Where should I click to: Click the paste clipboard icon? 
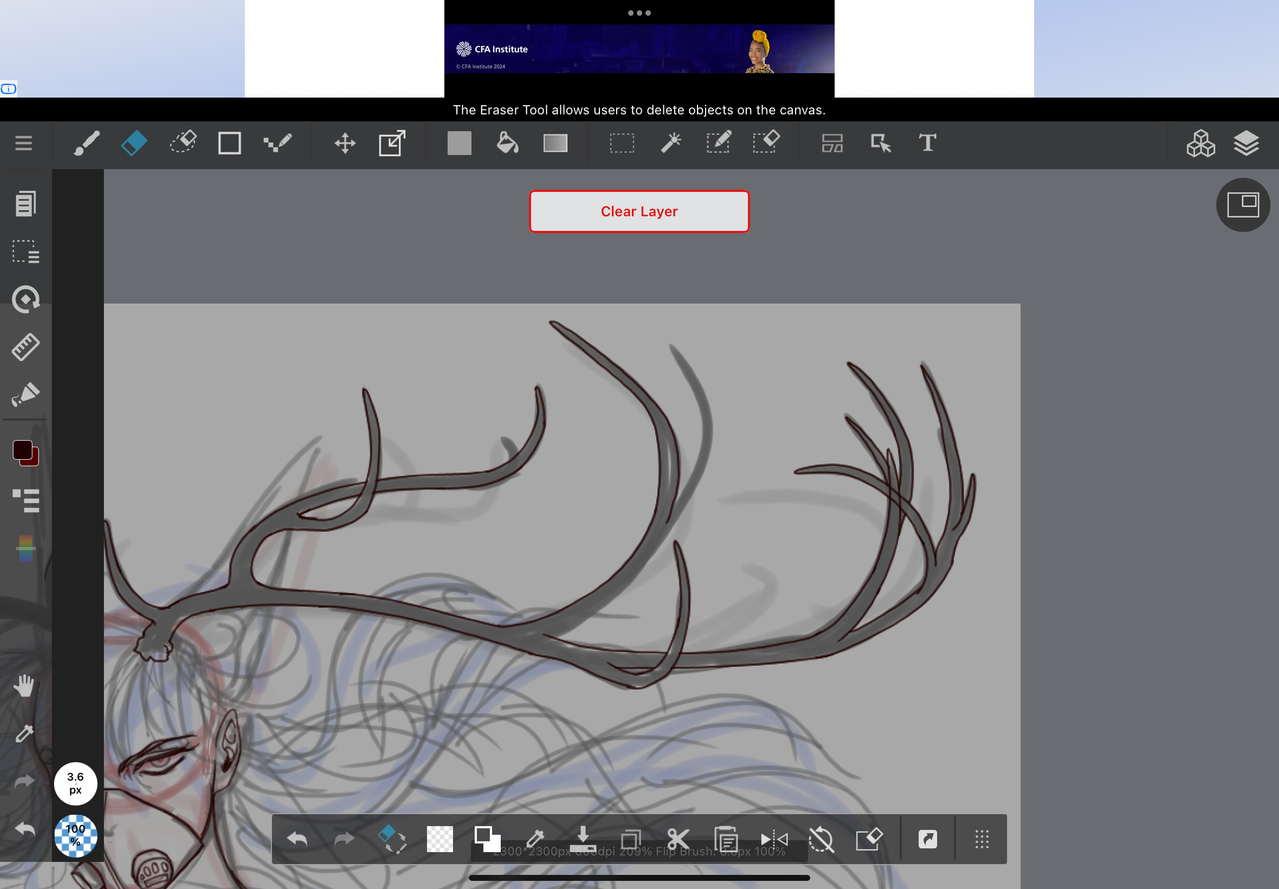[726, 839]
